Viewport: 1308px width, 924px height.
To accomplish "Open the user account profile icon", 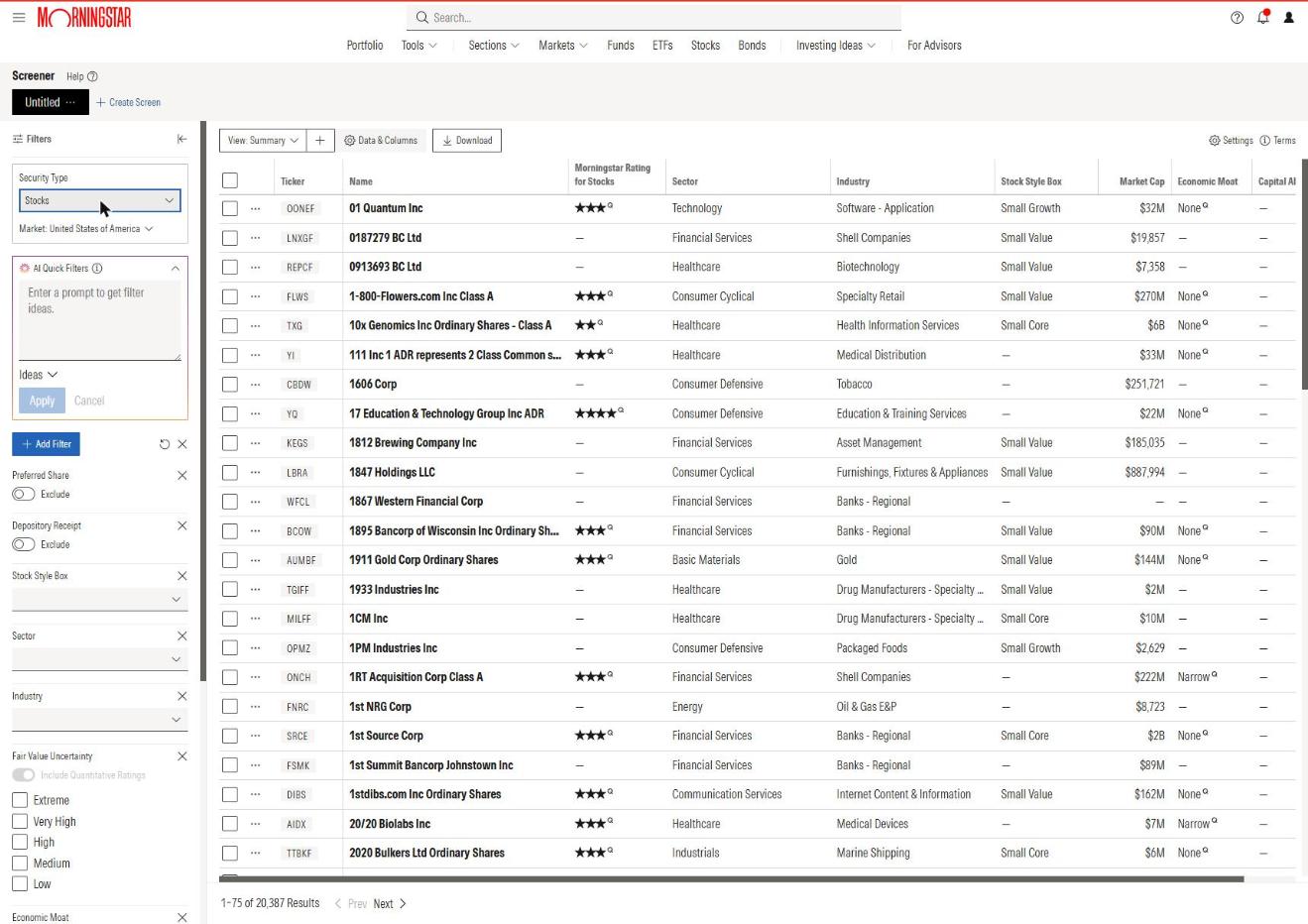I will [1289, 18].
